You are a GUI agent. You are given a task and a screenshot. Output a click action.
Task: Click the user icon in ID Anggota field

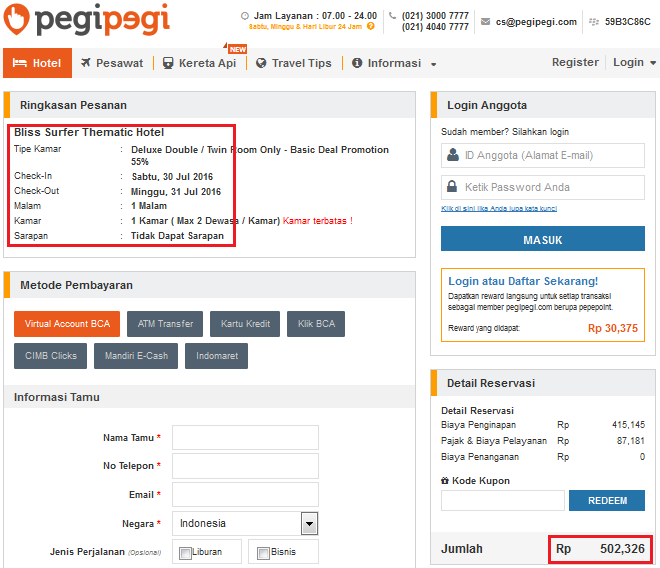pyautogui.click(x=453, y=155)
